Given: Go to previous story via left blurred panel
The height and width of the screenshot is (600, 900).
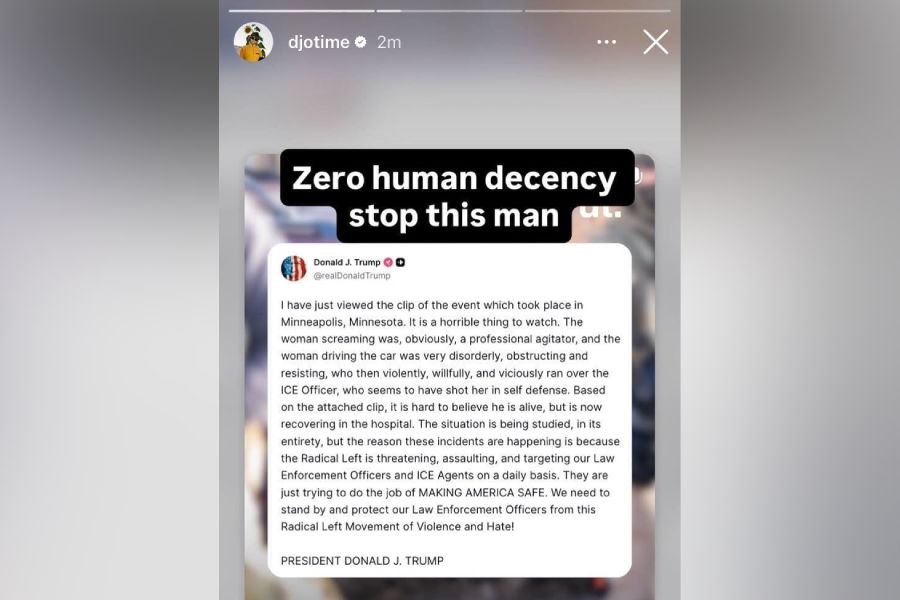Looking at the screenshot, I should [x=109, y=300].
